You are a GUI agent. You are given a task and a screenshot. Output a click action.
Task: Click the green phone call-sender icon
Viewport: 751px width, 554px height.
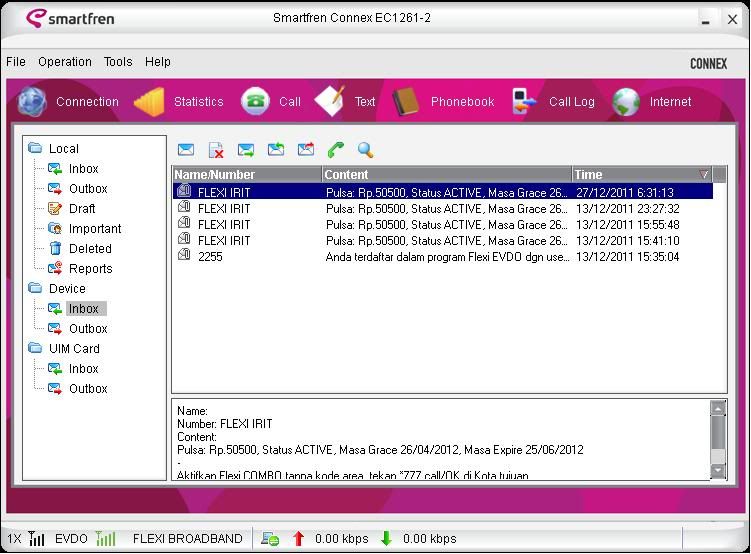336,150
